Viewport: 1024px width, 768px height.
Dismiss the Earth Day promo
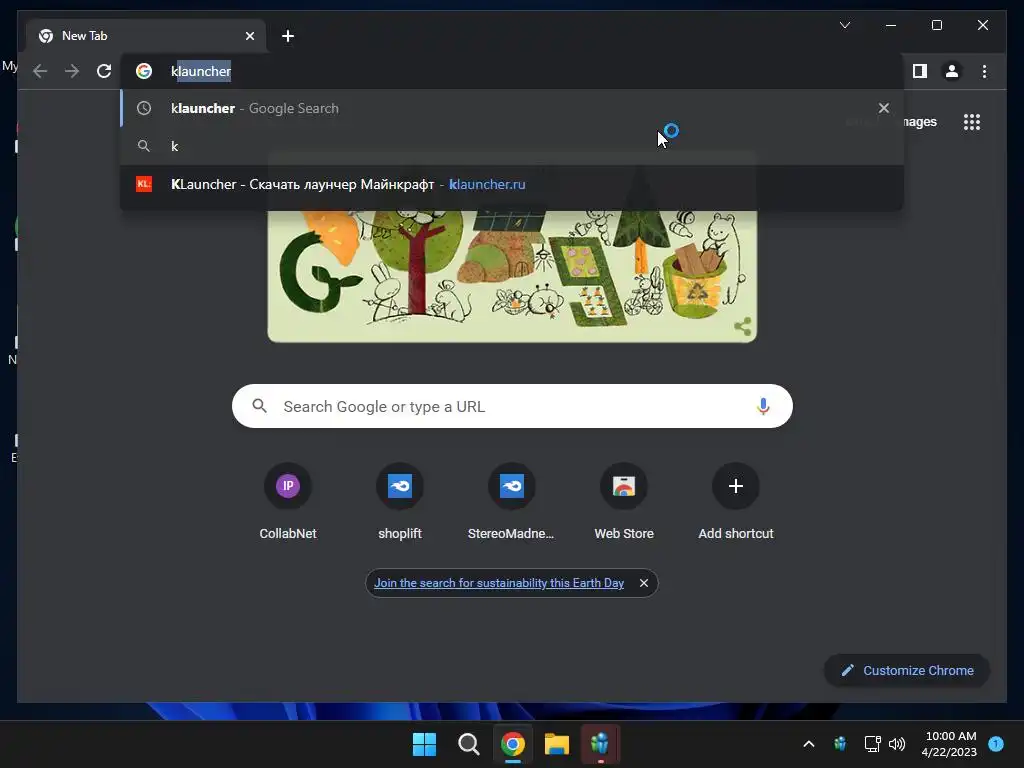coord(644,583)
